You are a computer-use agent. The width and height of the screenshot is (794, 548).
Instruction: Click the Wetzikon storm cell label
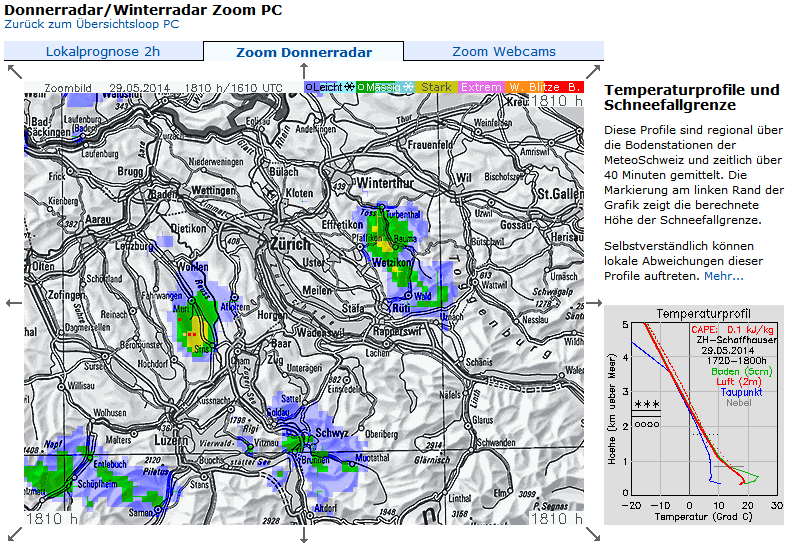(x=392, y=262)
